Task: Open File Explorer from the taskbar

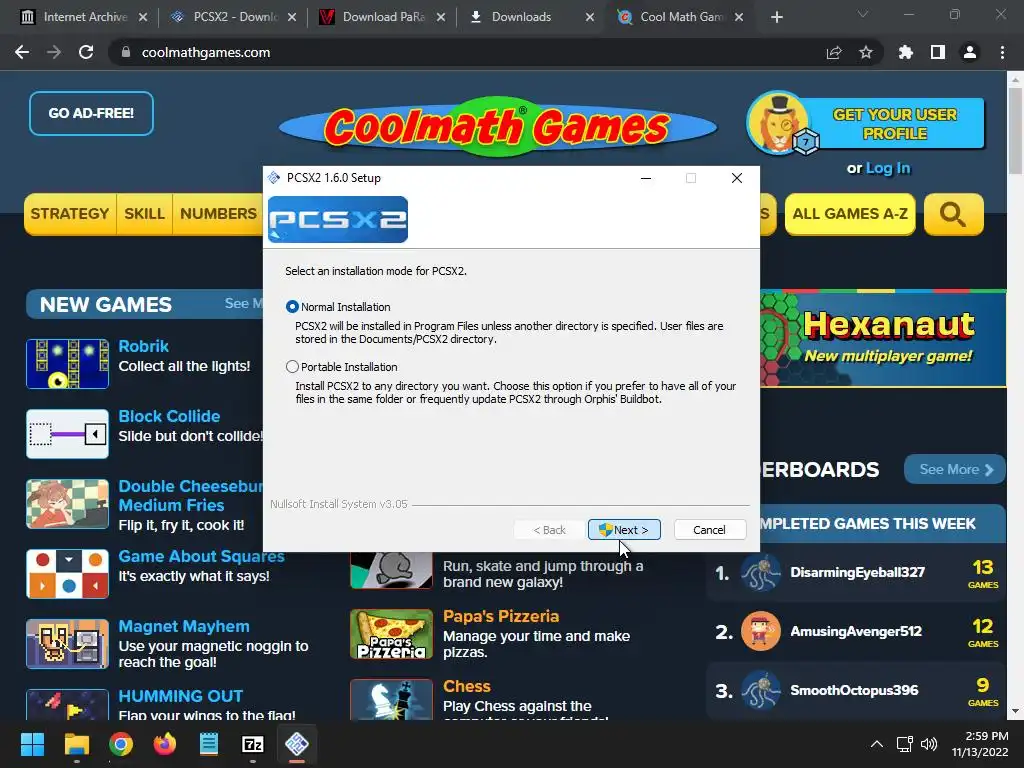Action: pyautogui.click(x=76, y=744)
